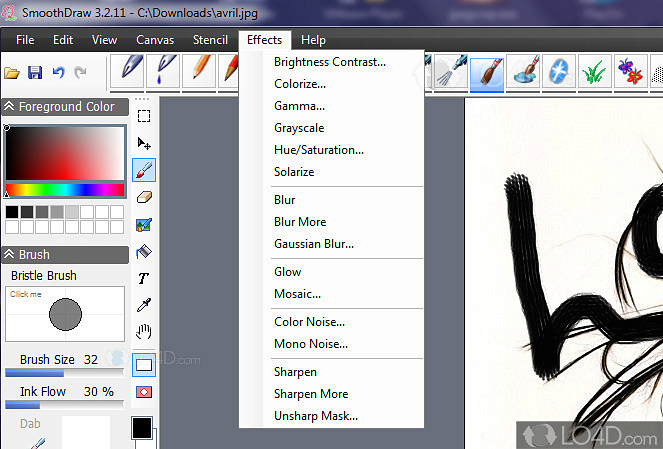Select the leaky pen with ink drop
Image resolution: width=663 pixels, height=449 pixels.
[x=163, y=71]
